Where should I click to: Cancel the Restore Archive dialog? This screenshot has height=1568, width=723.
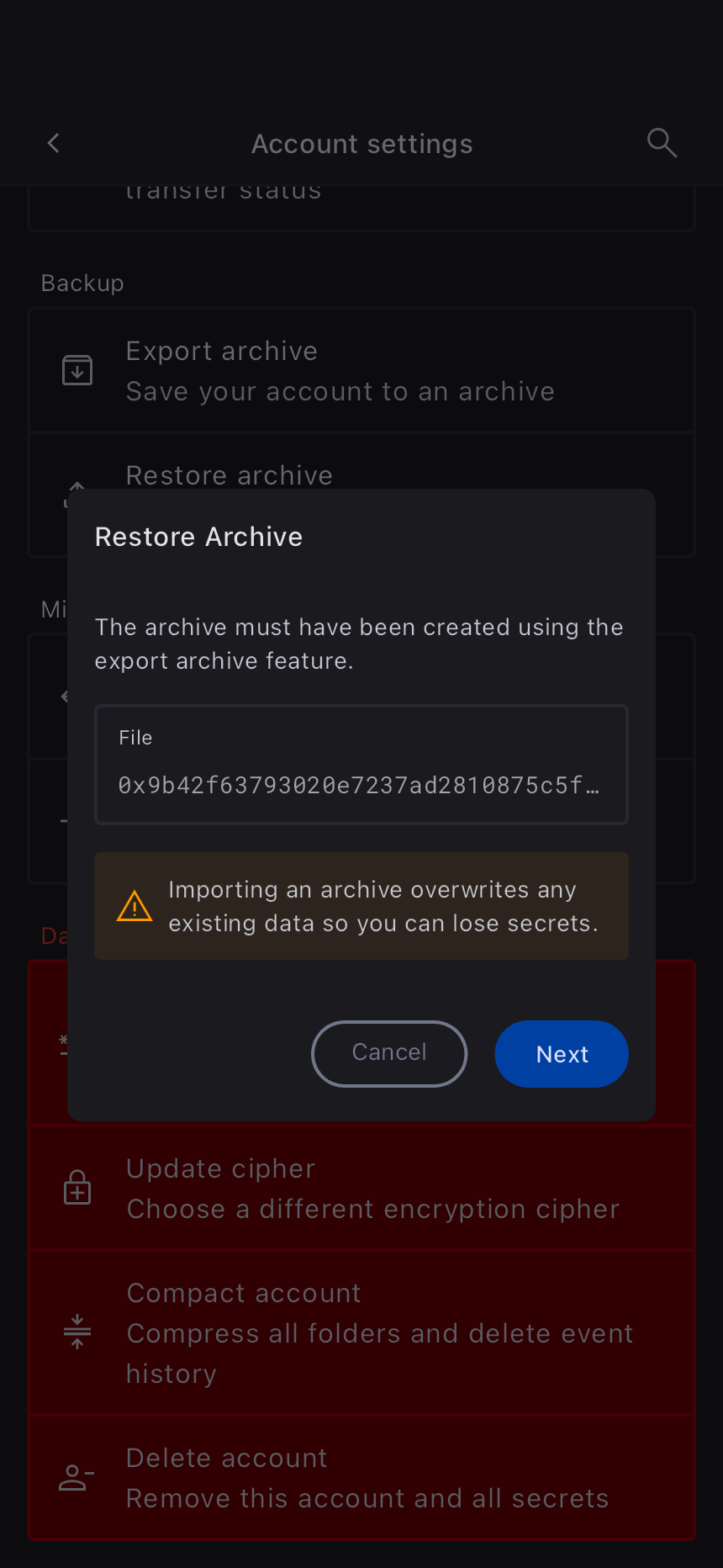[389, 1053]
